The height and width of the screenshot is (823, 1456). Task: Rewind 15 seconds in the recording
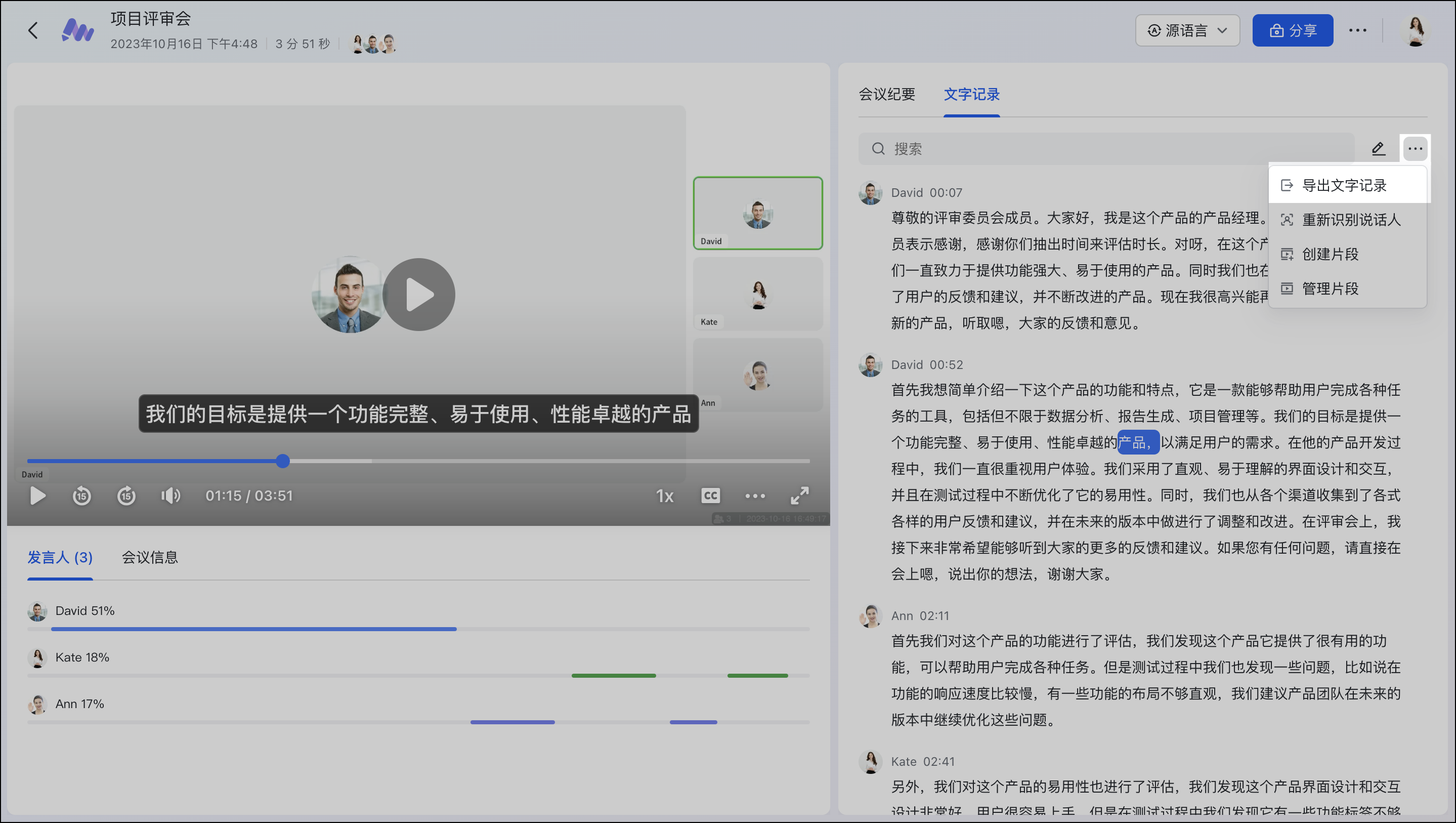[x=81, y=496]
